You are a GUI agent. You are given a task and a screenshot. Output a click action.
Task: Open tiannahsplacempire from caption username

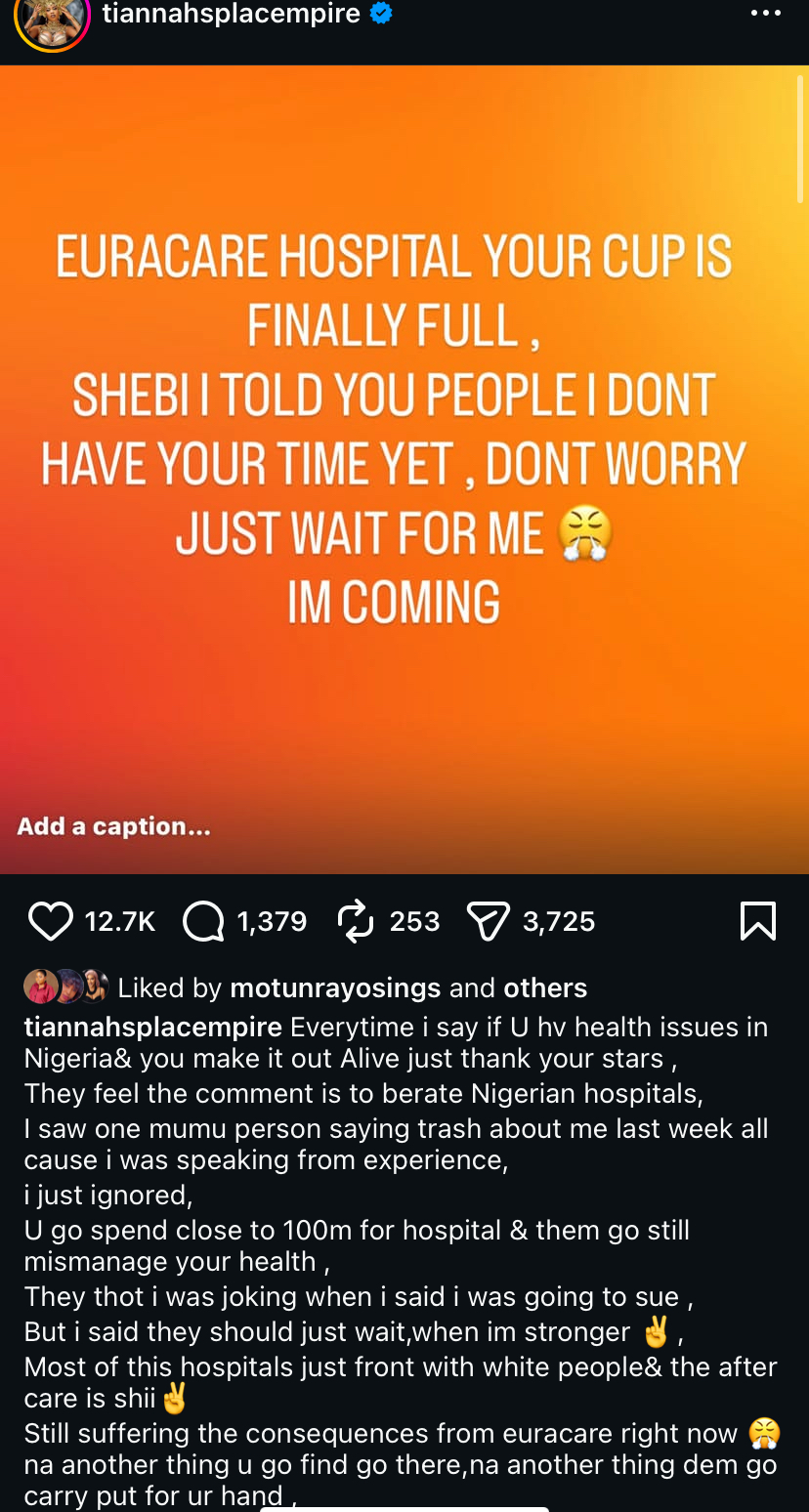tap(153, 1028)
